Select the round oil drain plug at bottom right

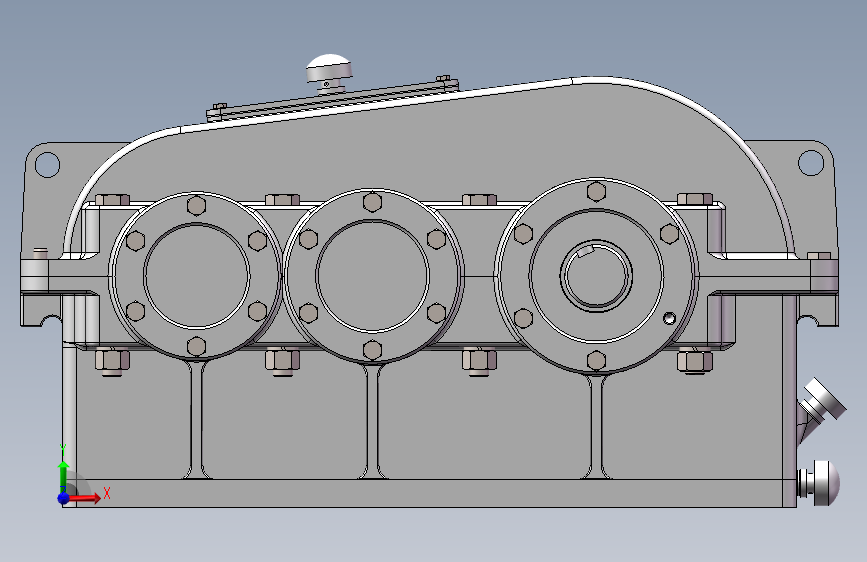click(819, 483)
